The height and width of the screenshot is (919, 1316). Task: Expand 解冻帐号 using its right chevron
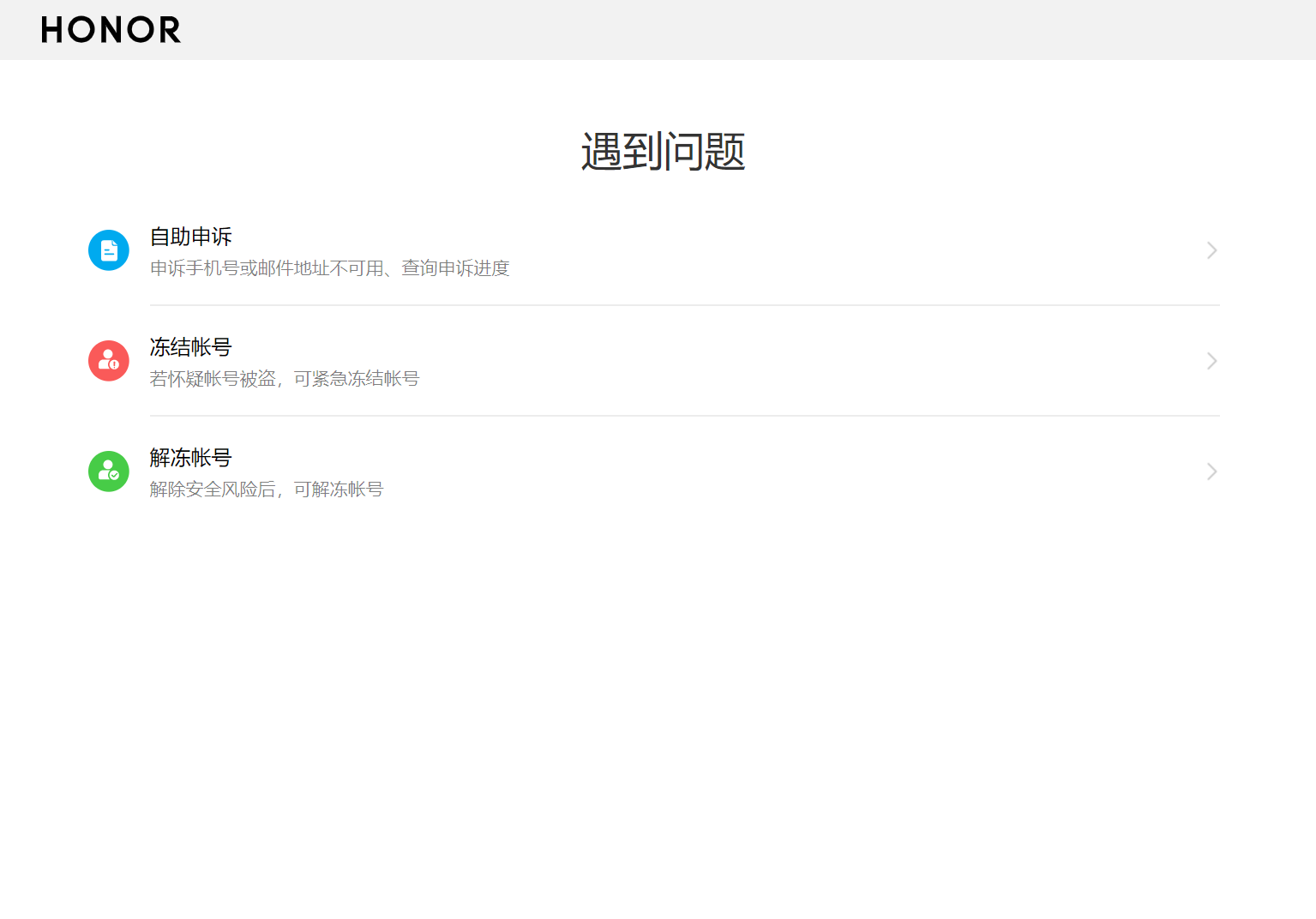pos(1211,472)
